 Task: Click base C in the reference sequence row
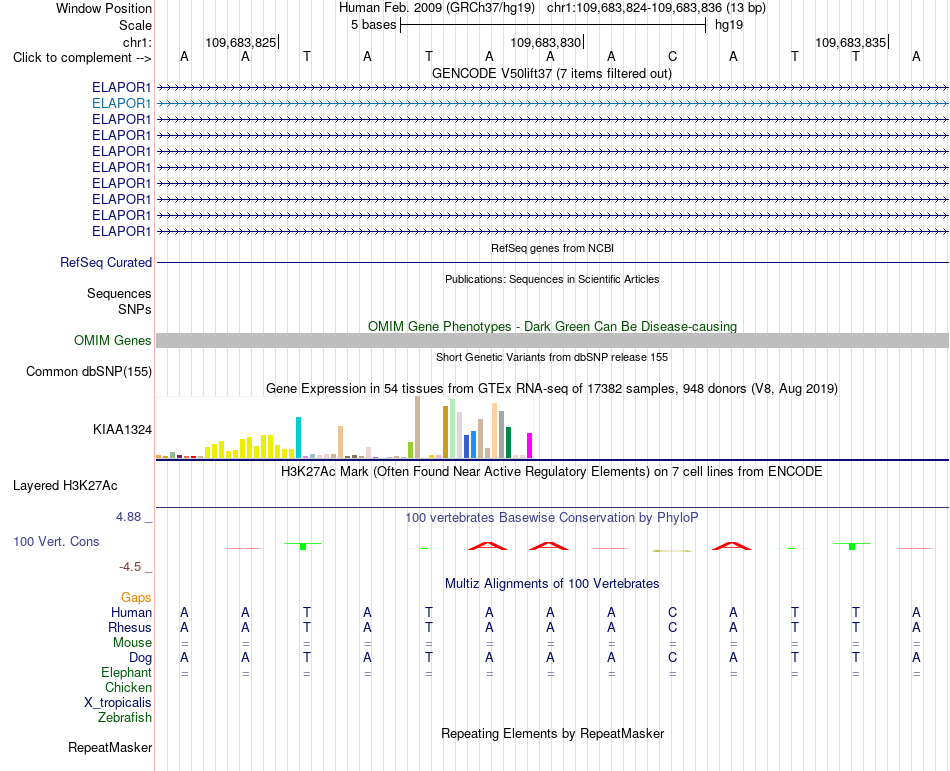(672, 57)
